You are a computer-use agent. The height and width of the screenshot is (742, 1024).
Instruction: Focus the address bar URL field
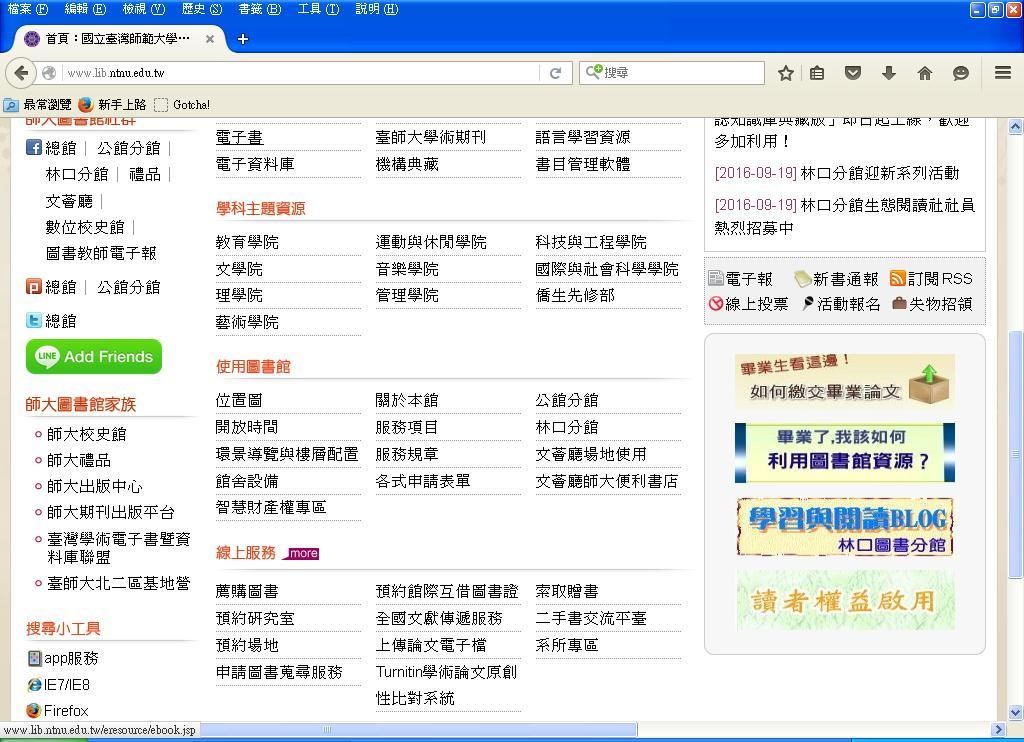pyautogui.click(x=300, y=73)
